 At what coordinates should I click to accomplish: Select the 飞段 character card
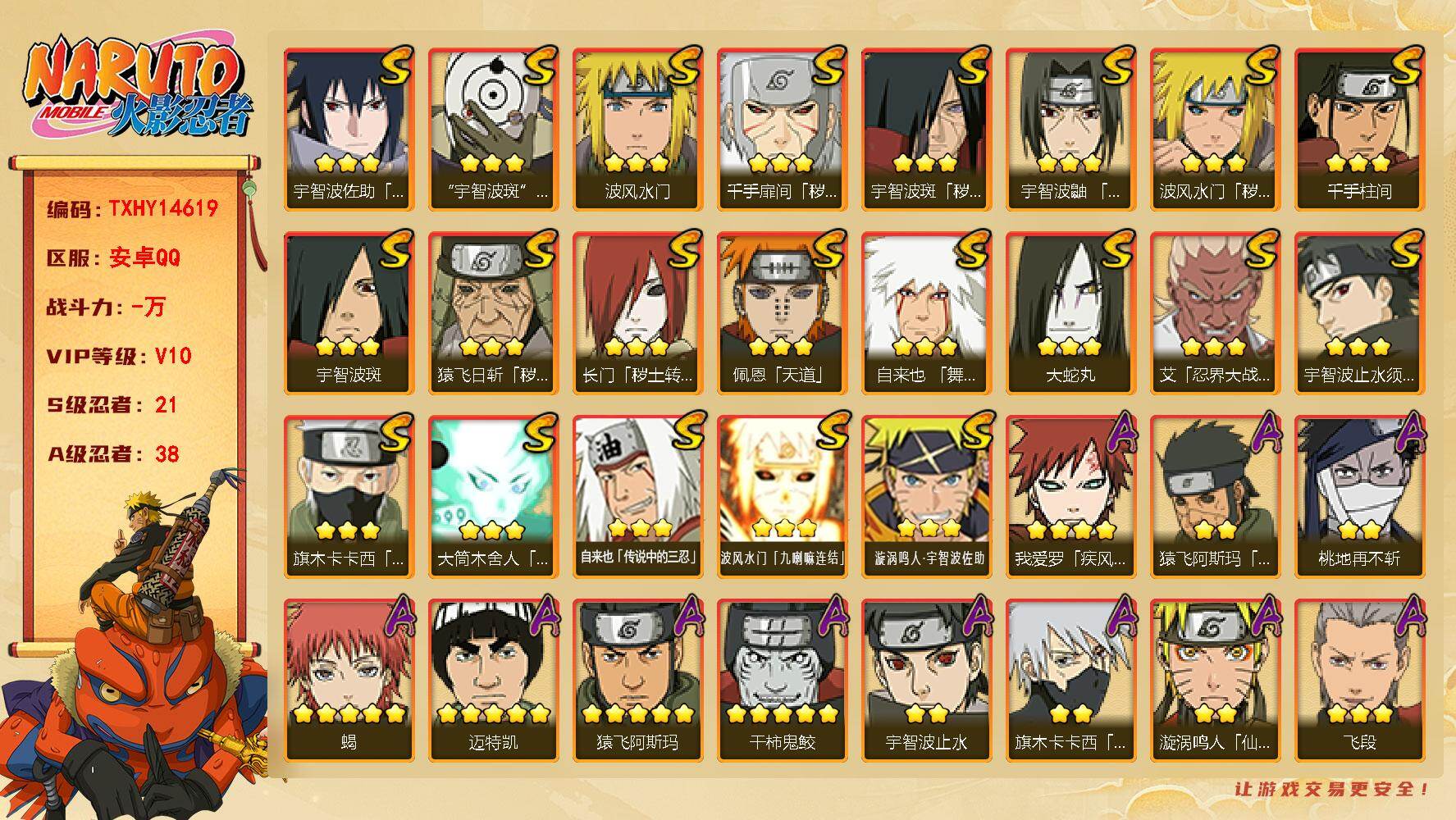[1359, 680]
